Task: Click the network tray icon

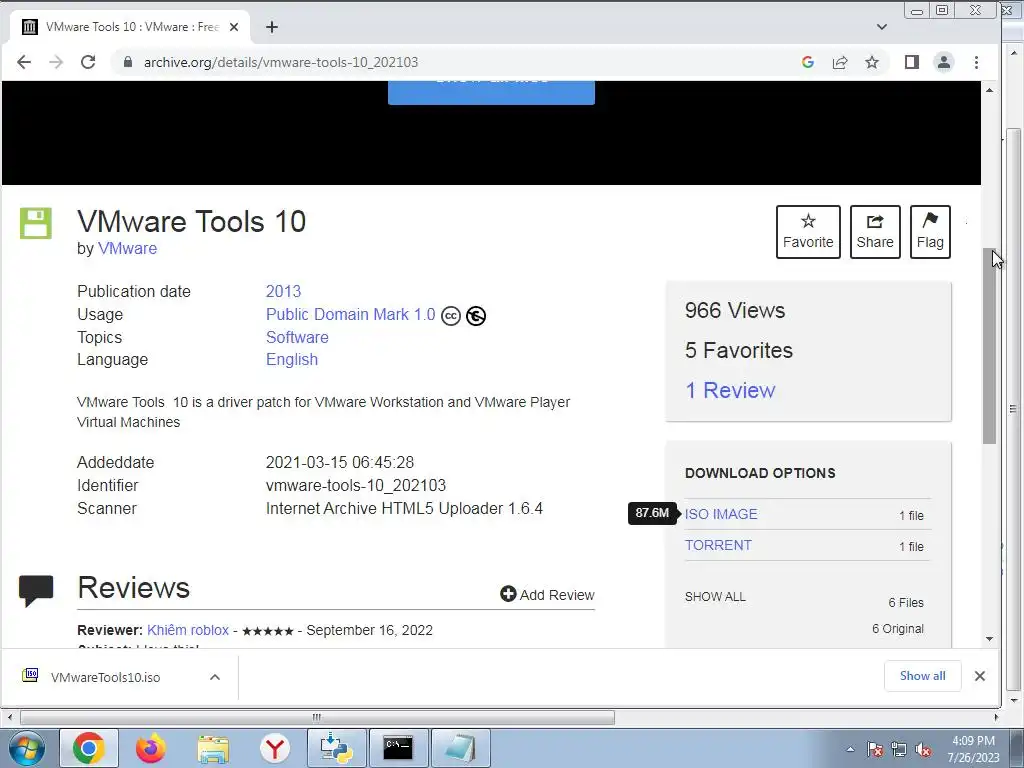Action: pyautogui.click(x=899, y=749)
